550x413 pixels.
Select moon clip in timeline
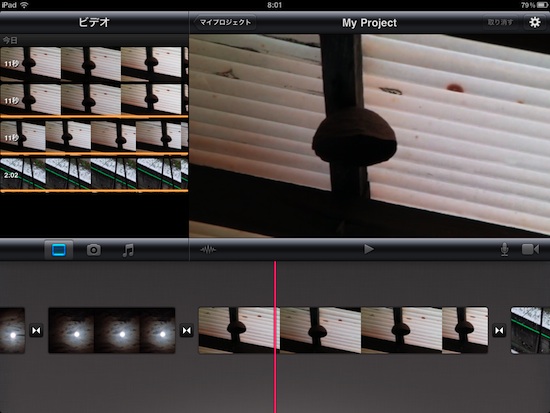112,331
